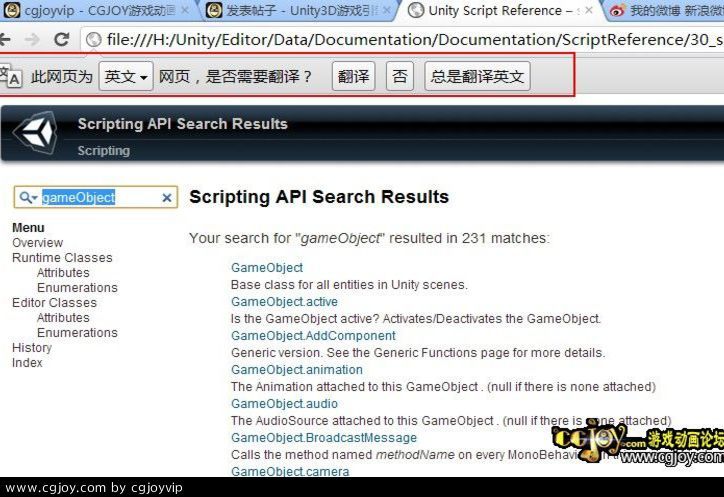Open the Runtime Classes link
The height and width of the screenshot is (497, 724).
coord(62,257)
